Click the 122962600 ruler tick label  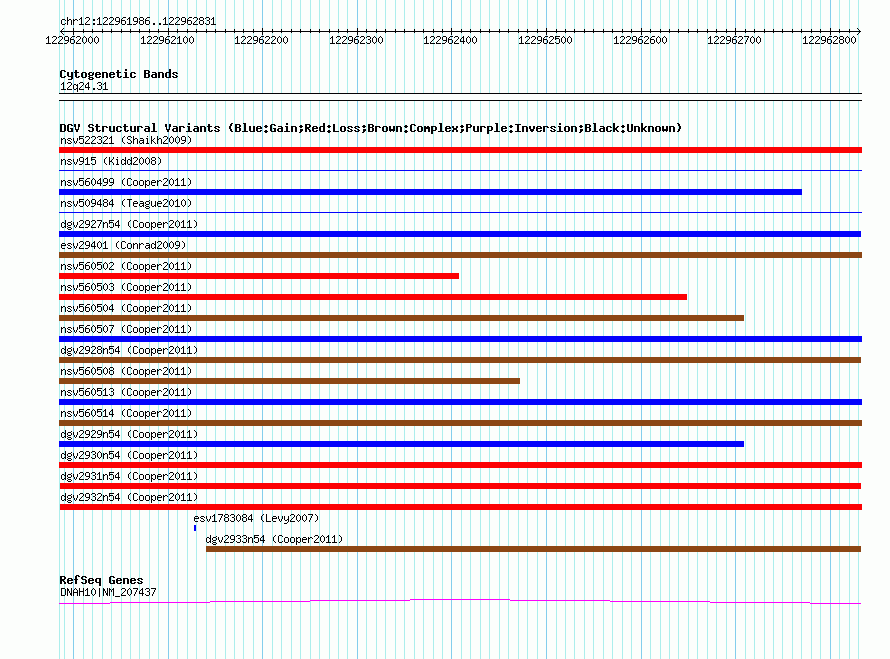tap(640, 40)
